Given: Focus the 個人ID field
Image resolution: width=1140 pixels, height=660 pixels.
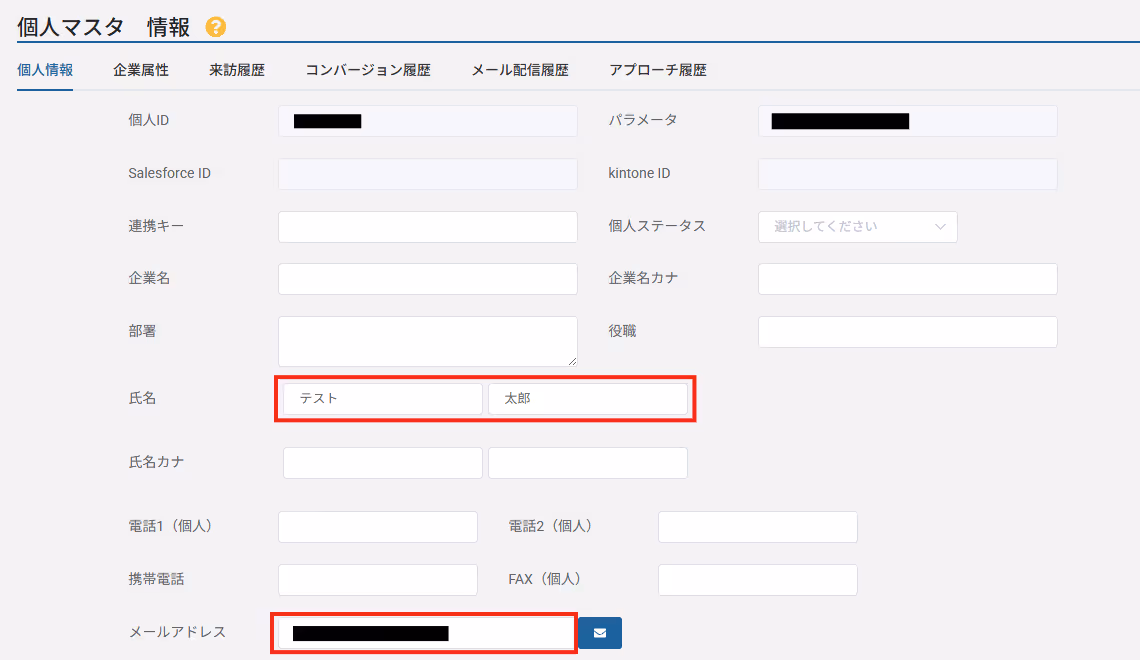Looking at the screenshot, I should coord(428,121).
